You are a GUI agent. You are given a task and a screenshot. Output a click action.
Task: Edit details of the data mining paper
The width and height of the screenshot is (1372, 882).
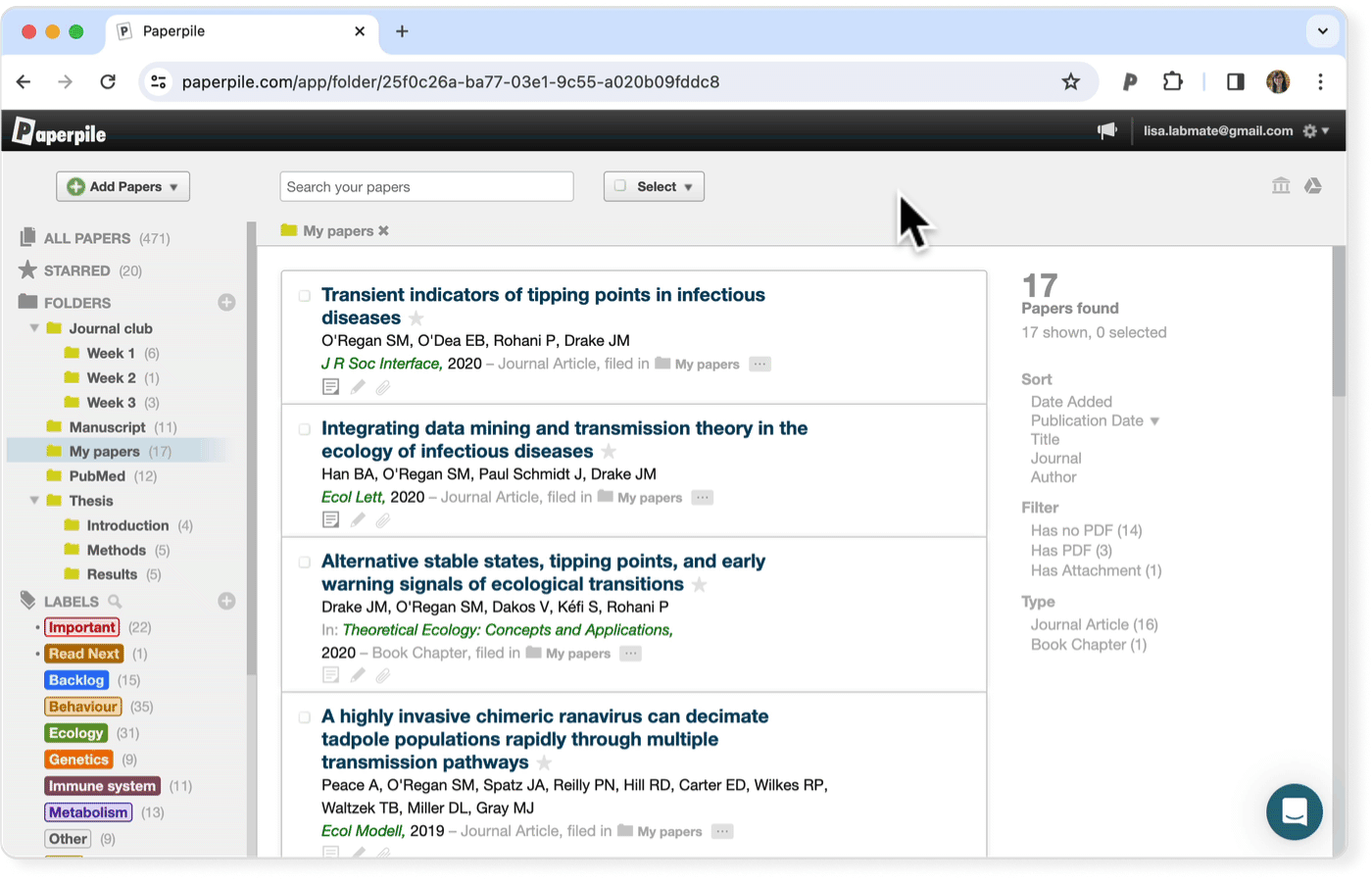pyautogui.click(x=357, y=519)
